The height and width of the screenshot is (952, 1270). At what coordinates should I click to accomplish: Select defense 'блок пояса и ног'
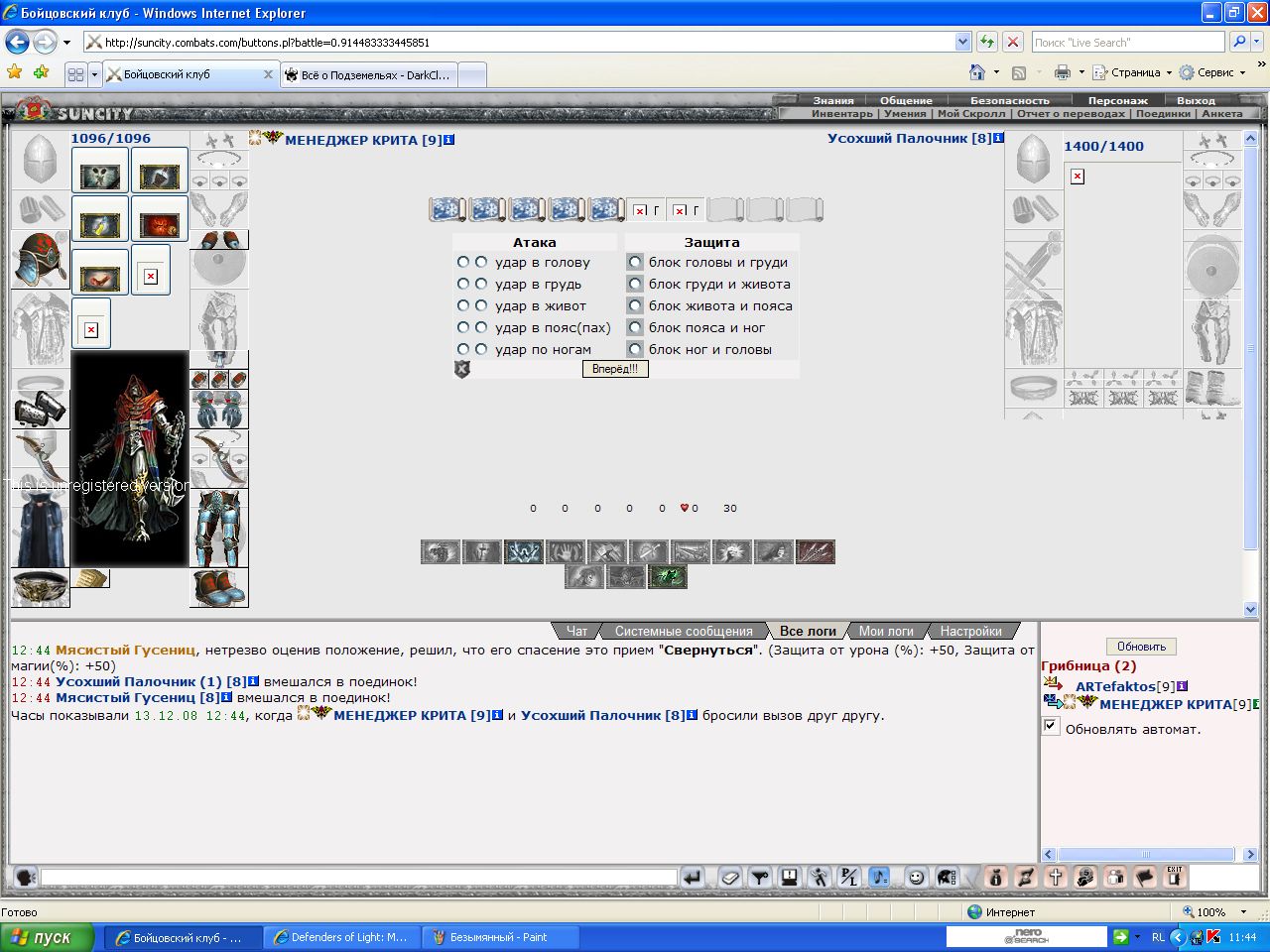pyautogui.click(x=635, y=327)
